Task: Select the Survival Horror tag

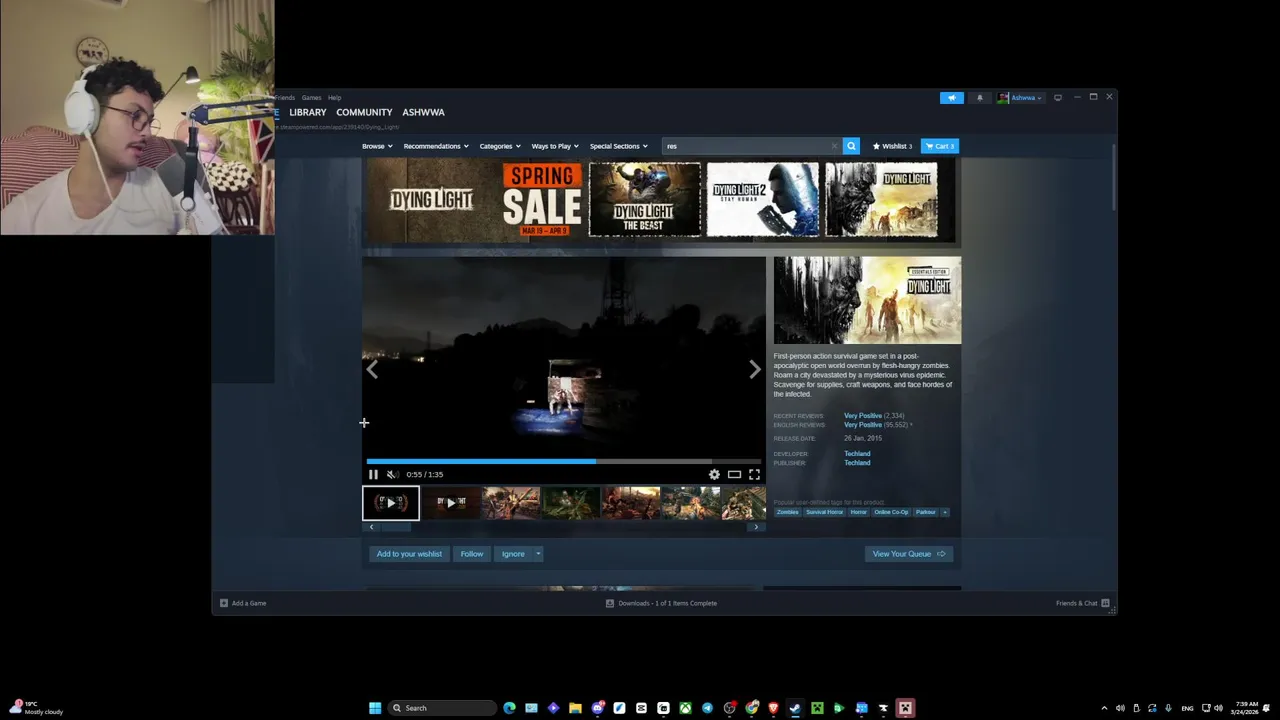Action: [x=825, y=512]
